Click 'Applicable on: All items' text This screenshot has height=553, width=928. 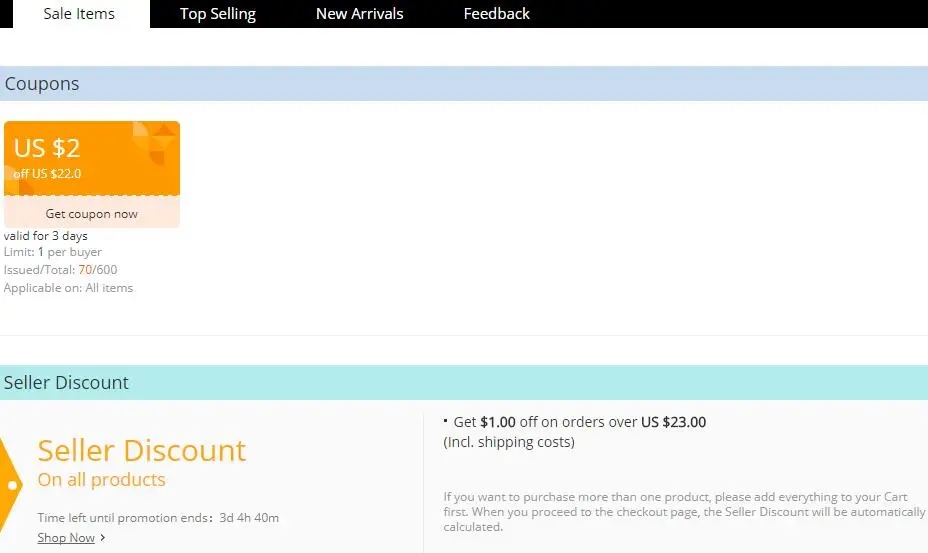click(x=68, y=288)
